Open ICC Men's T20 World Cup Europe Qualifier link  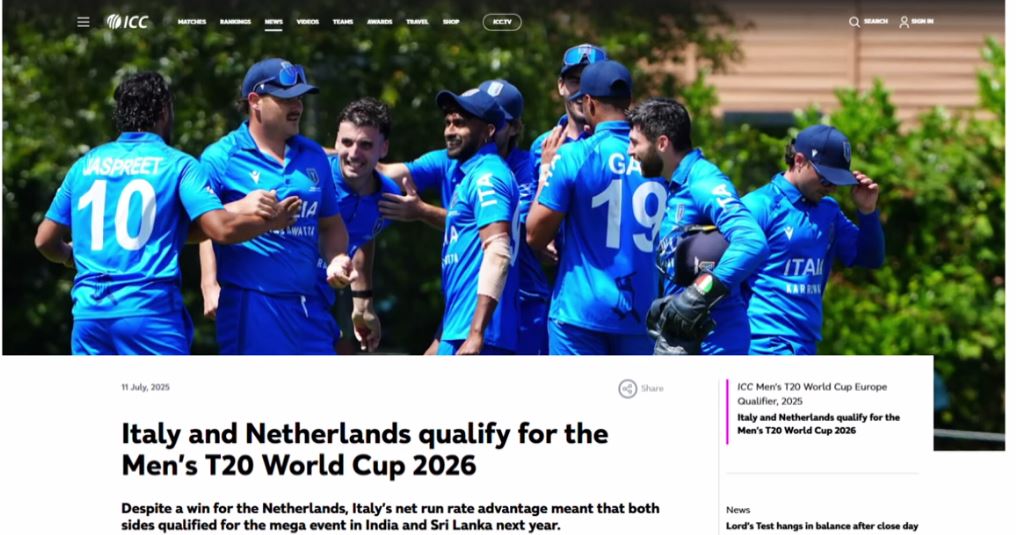tap(812, 394)
